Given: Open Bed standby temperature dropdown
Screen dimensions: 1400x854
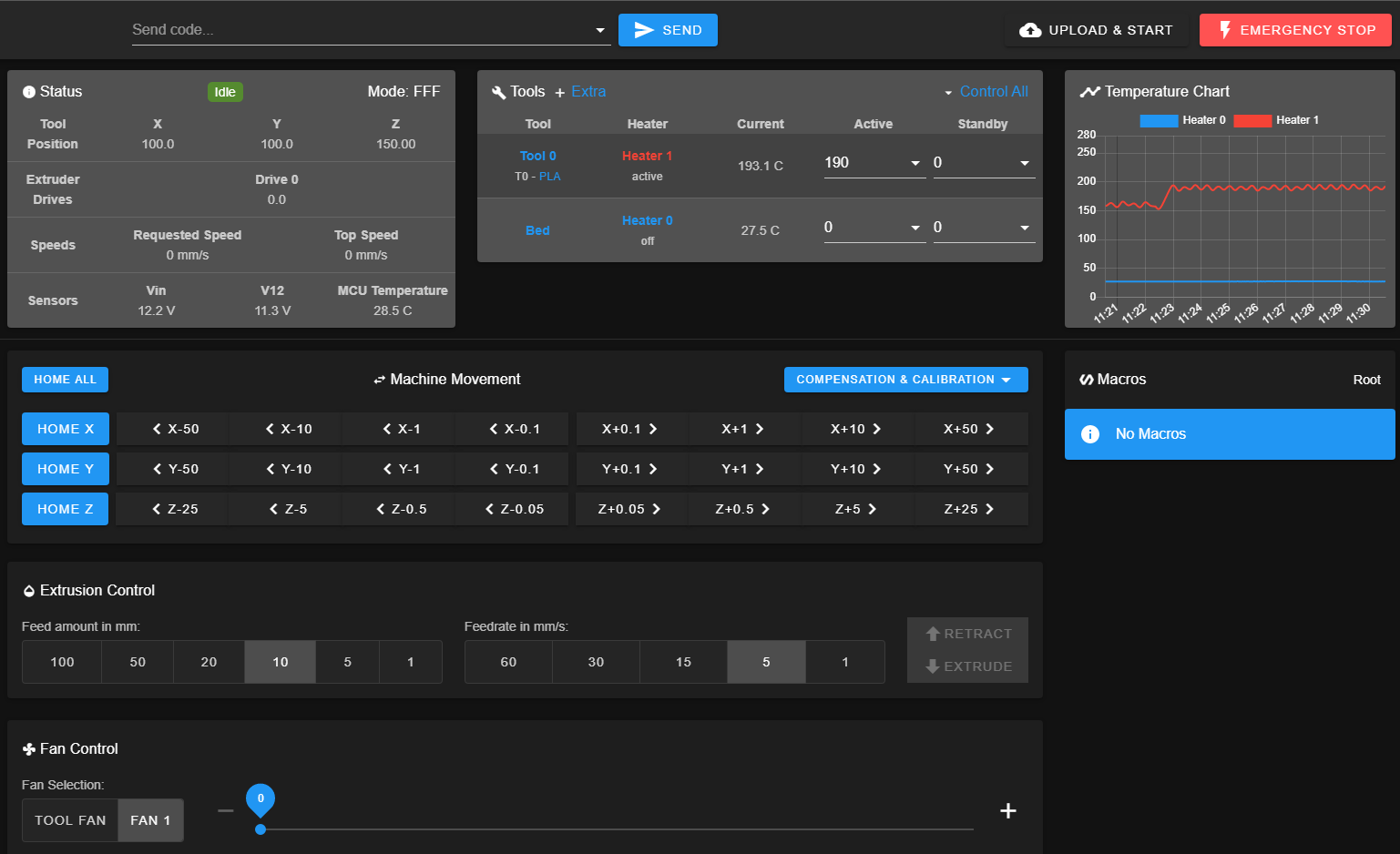Looking at the screenshot, I should tap(1025, 228).
